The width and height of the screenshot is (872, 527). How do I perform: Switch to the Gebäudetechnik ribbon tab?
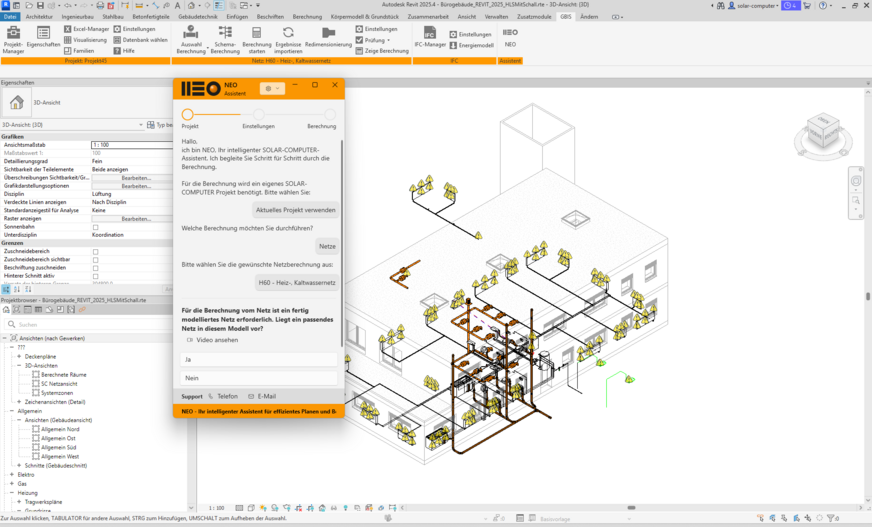pyautogui.click(x=197, y=17)
